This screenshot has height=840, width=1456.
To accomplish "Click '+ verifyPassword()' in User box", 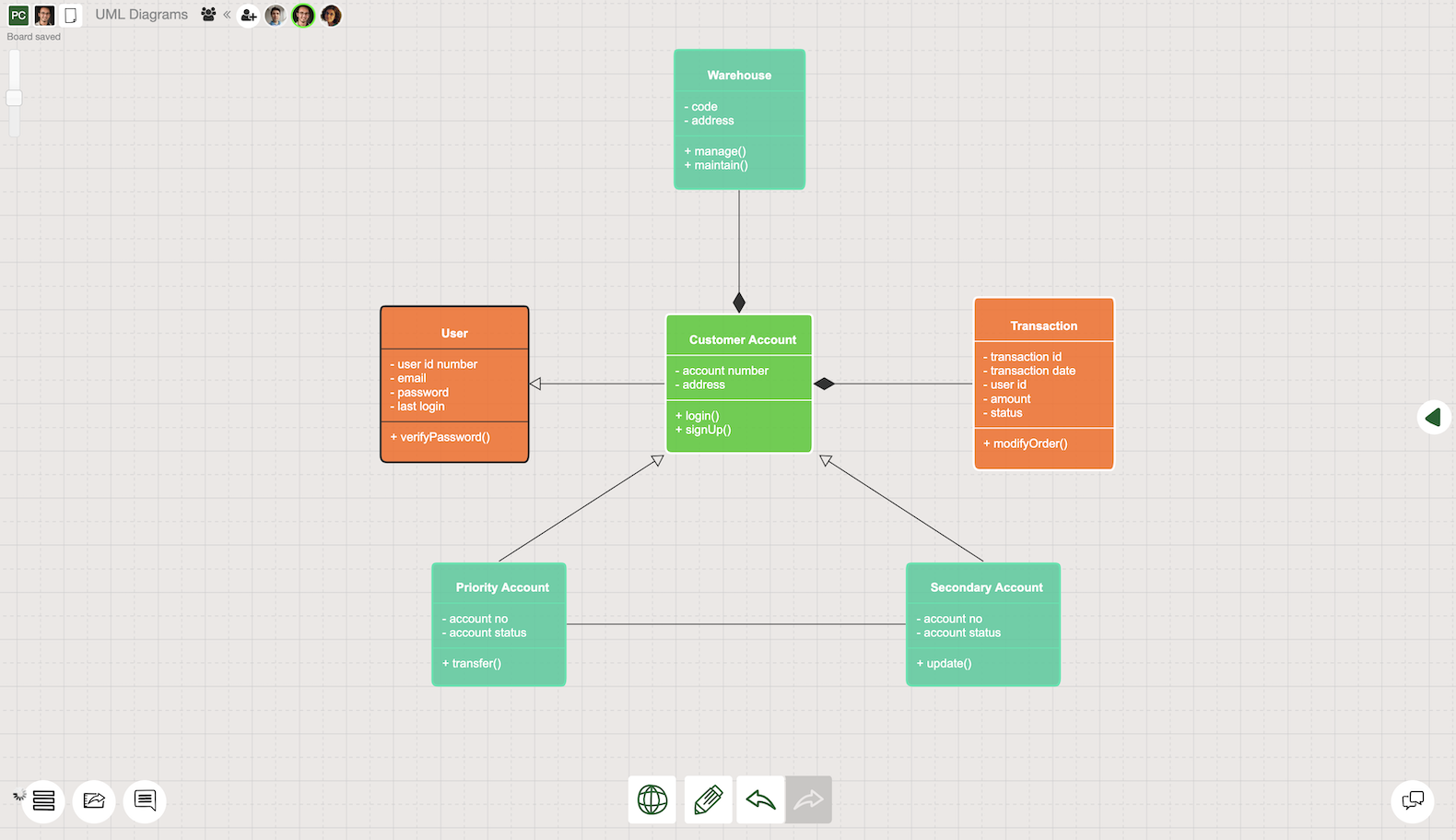I will pos(440,437).
